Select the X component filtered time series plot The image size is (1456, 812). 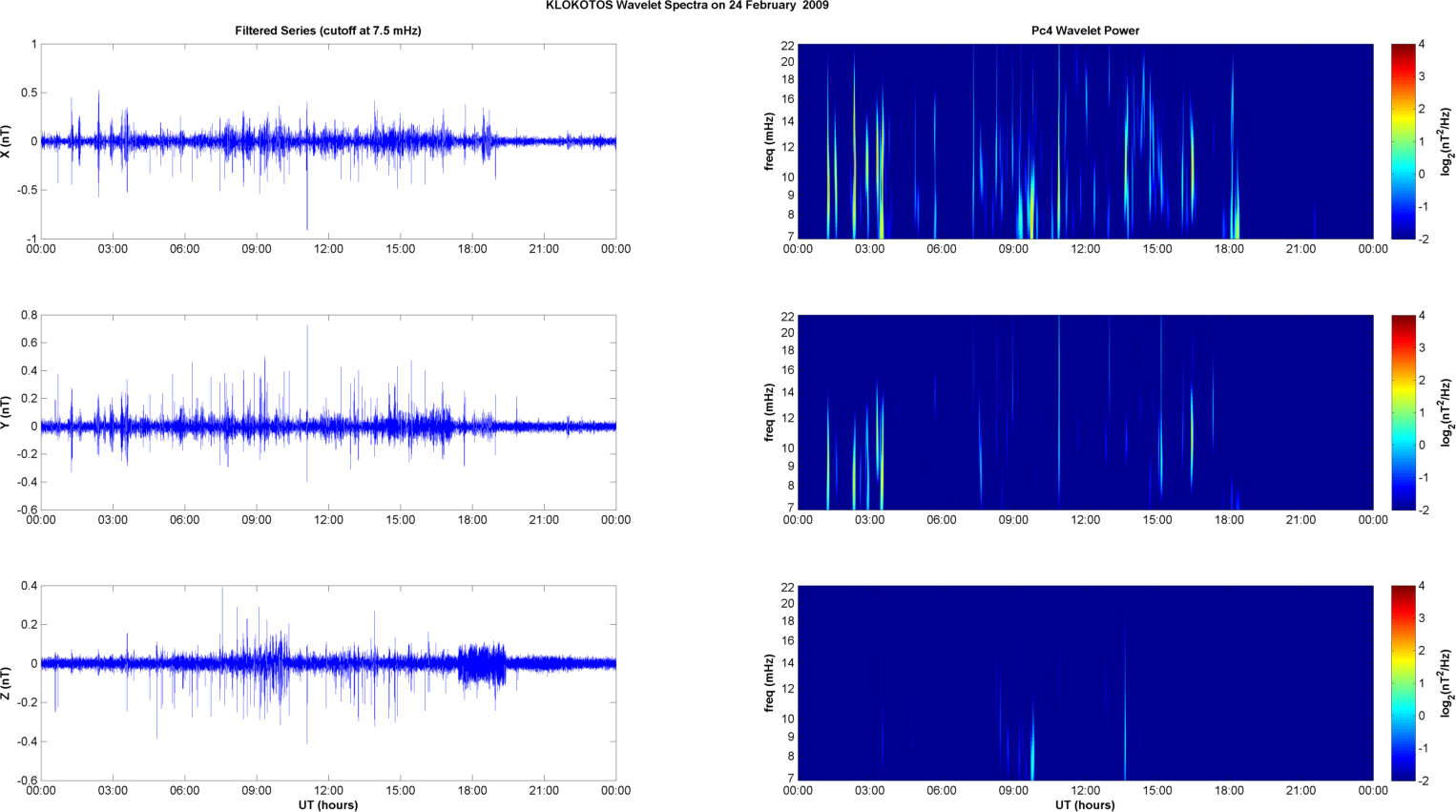328,141
